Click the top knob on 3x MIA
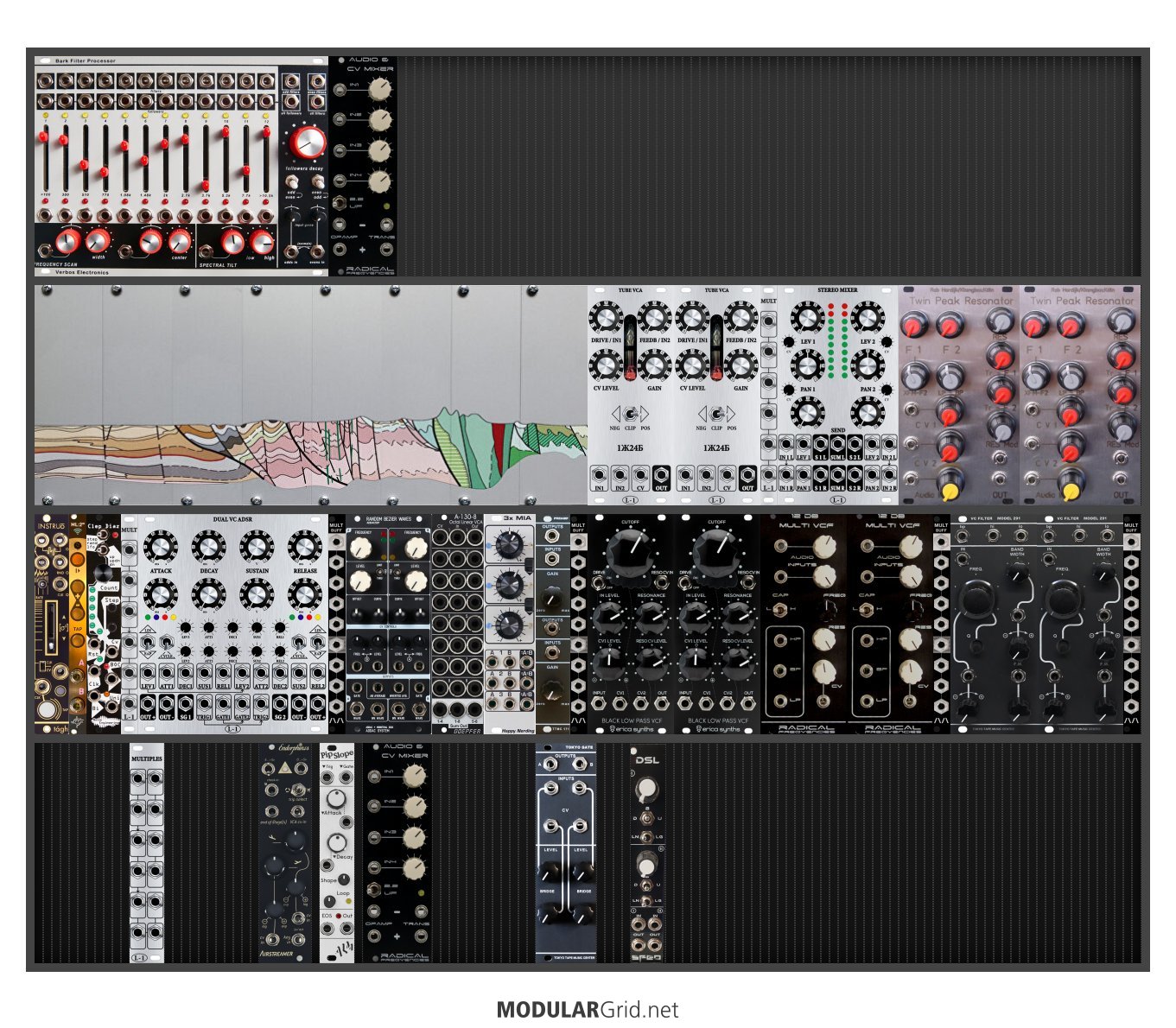The image size is (1176, 1028). 510,544
